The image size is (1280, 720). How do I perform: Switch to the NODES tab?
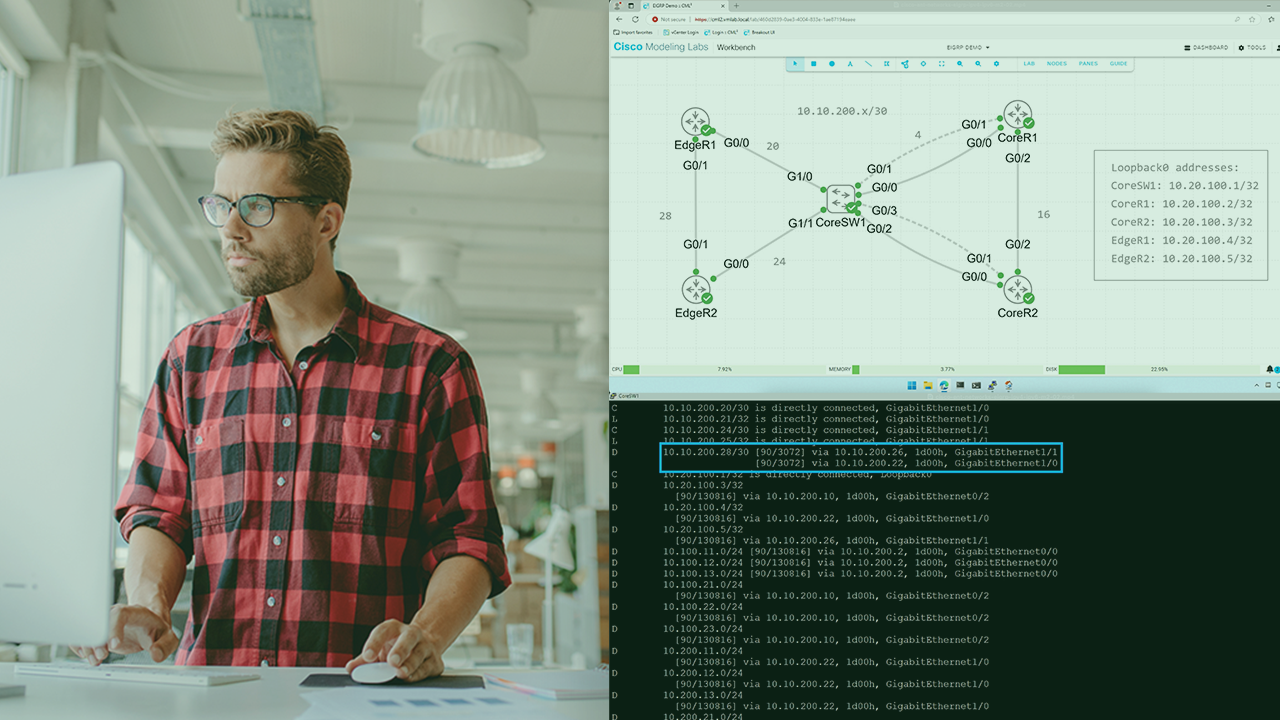[x=1057, y=64]
